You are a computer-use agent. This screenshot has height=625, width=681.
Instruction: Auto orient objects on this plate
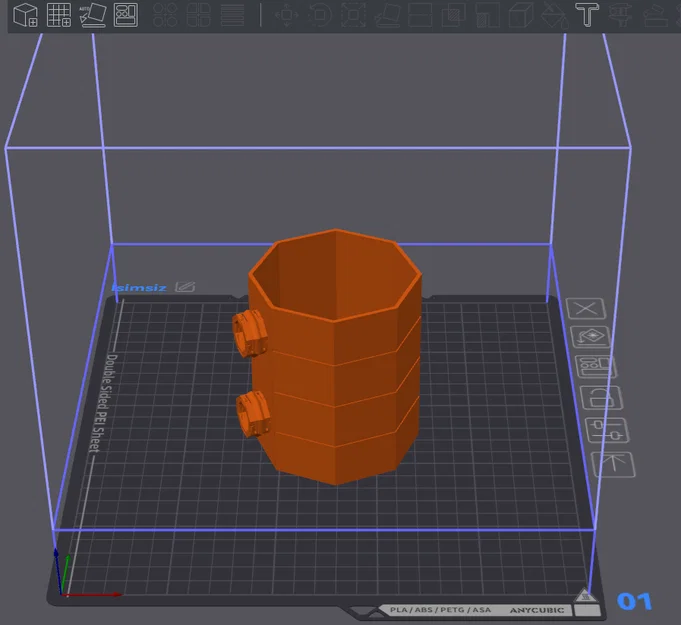590,337
